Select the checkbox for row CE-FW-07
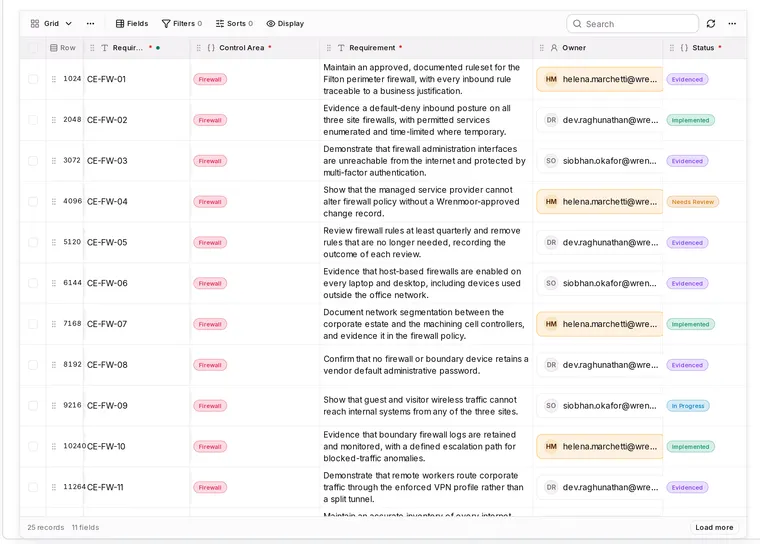Viewport: 760px width, 544px height. pos(33,324)
